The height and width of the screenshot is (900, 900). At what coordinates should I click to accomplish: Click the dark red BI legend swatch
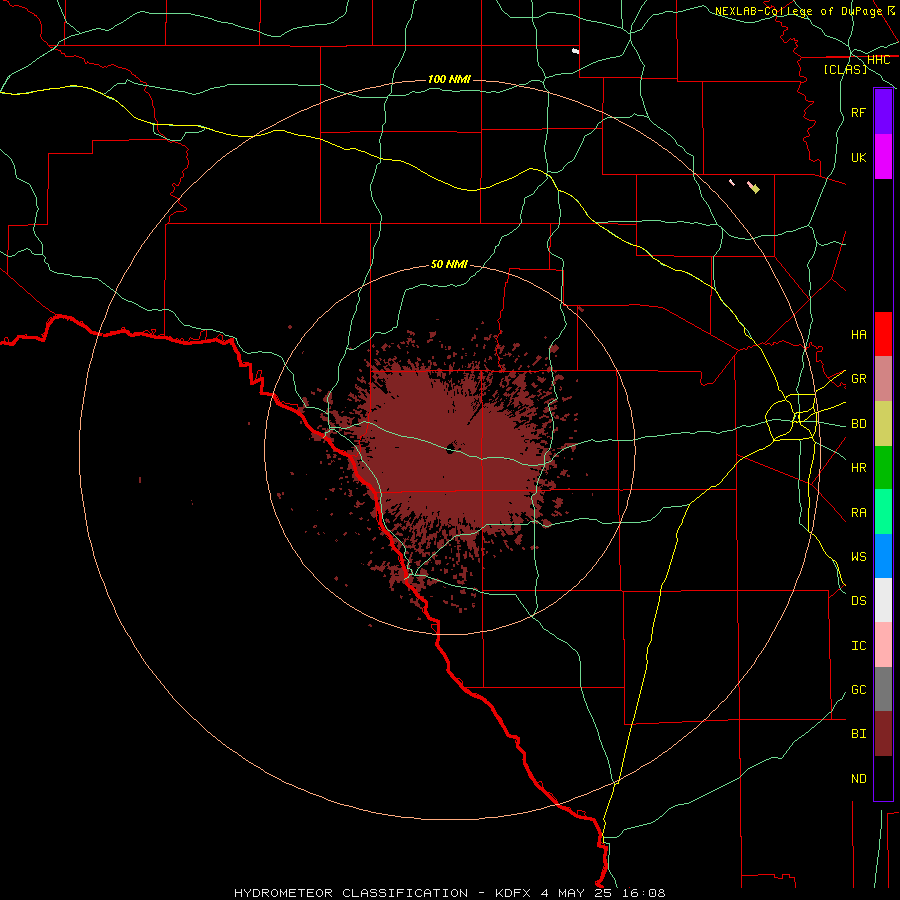tap(883, 734)
